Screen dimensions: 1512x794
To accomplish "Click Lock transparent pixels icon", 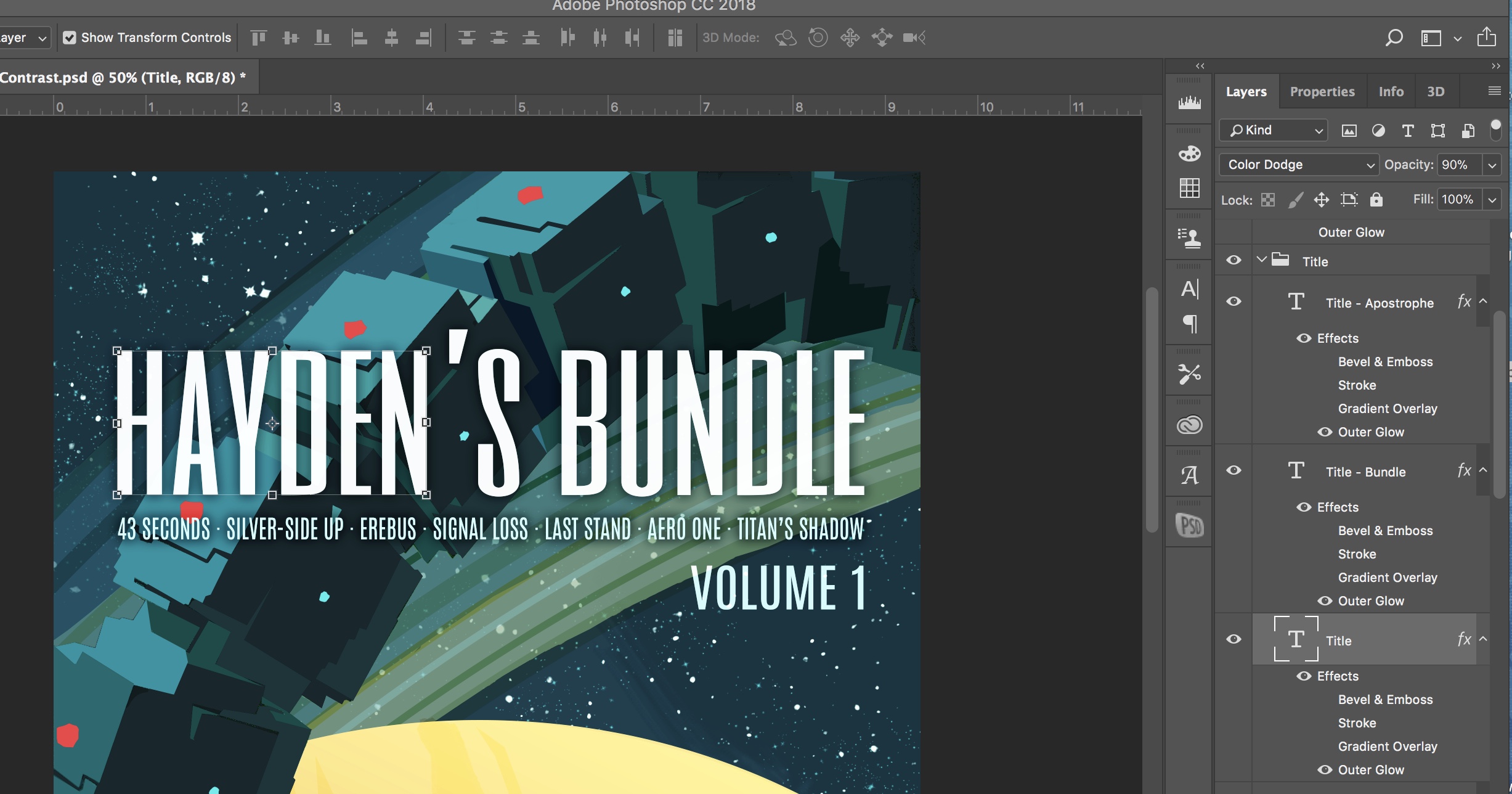I will [x=1268, y=200].
